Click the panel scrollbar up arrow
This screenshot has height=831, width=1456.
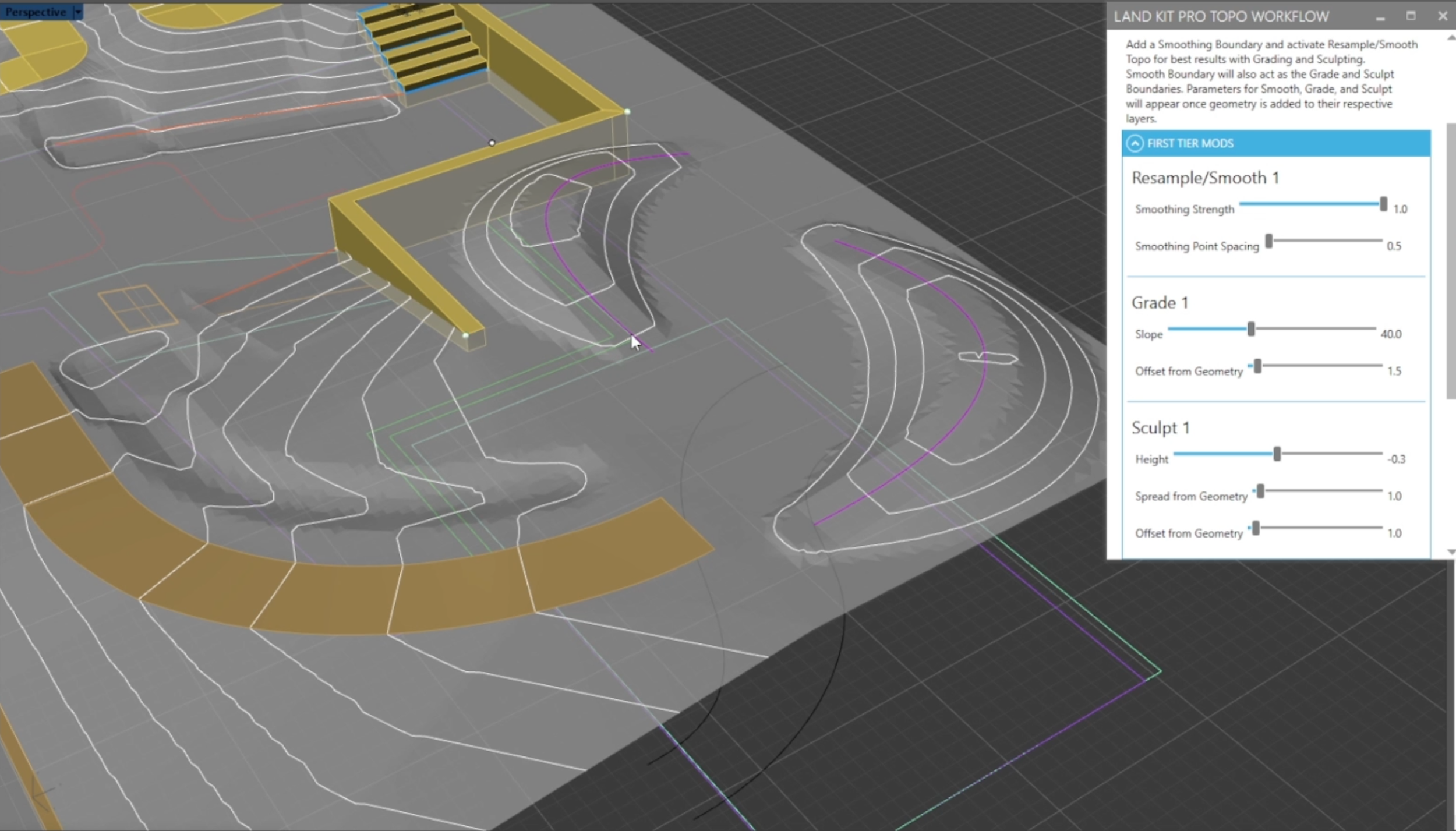click(1451, 37)
